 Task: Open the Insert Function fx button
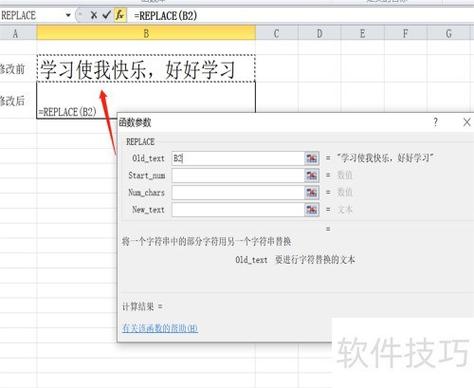[120, 15]
